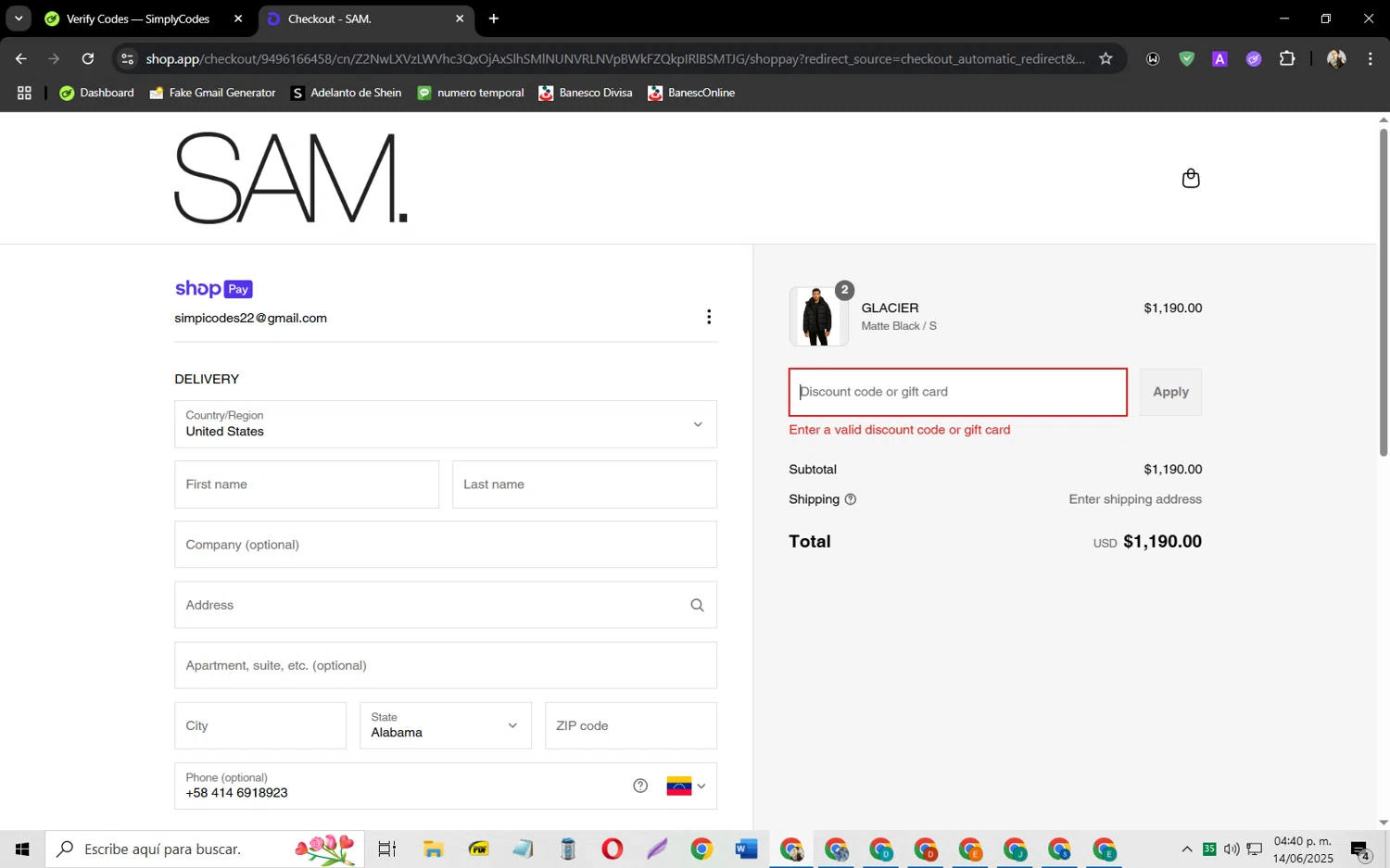
Task: Expand the State dropdown showing Alabama
Action: click(446, 725)
